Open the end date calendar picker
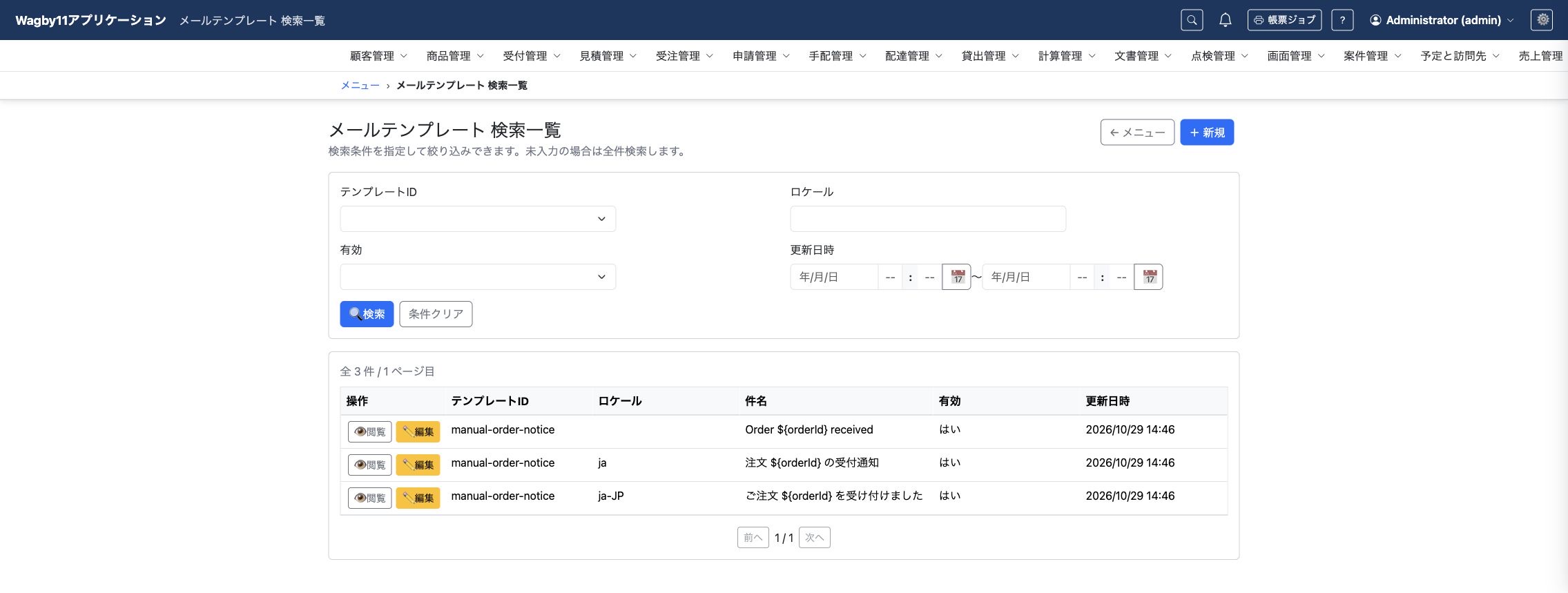 tap(1149, 277)
